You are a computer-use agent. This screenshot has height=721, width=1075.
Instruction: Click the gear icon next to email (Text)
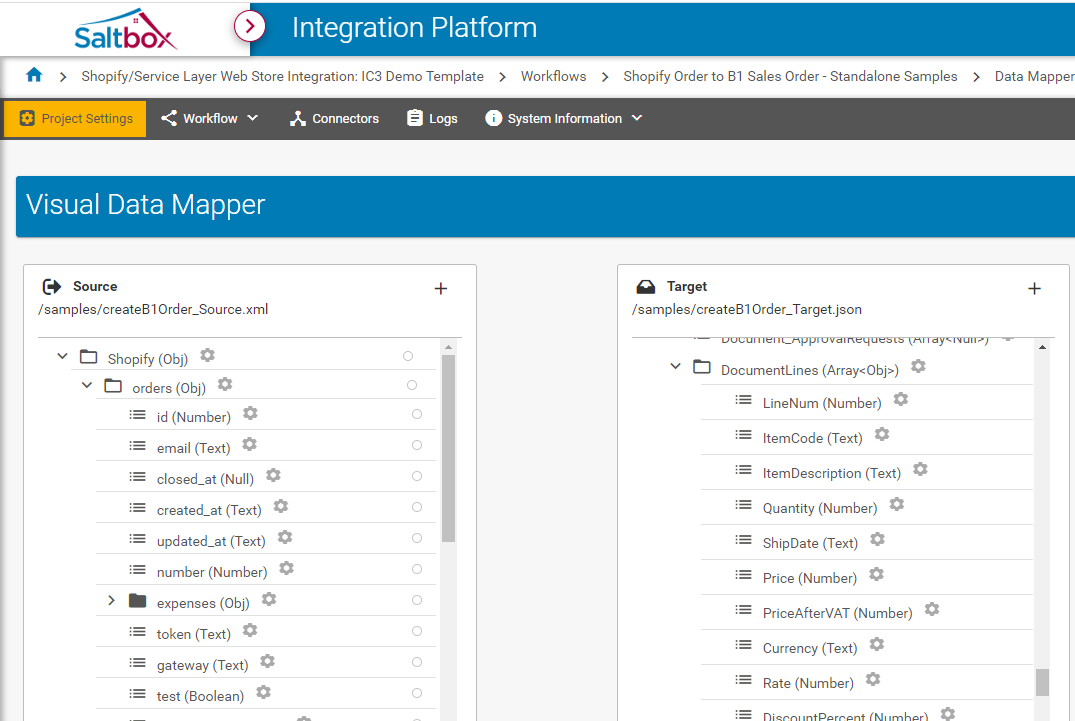(250, 445)
